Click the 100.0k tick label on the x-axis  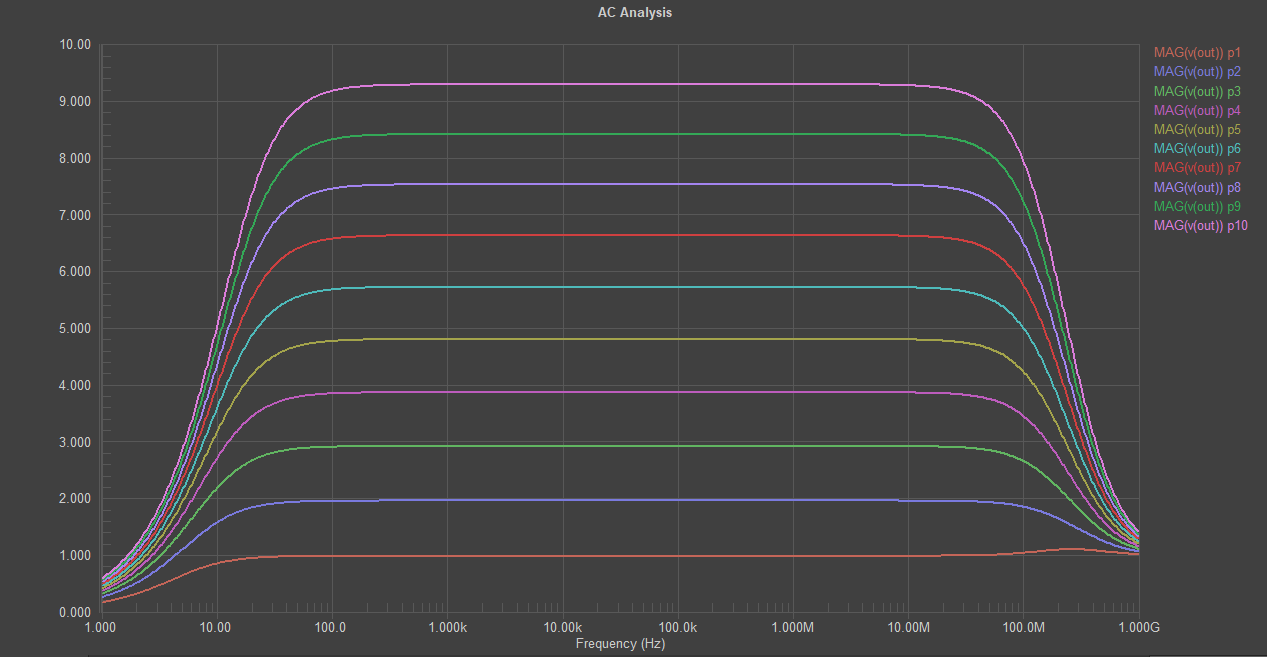pos(676,626)
